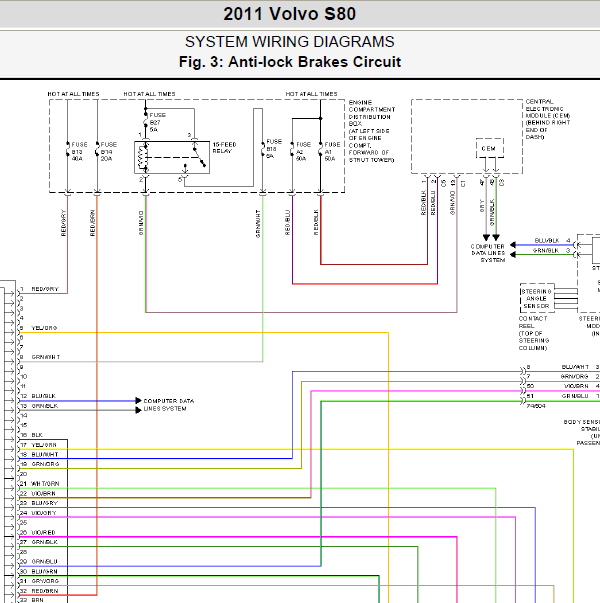Select the FUSE B13 40A label
This screenshot has width=600, height=603.
[x=79, y=152]
